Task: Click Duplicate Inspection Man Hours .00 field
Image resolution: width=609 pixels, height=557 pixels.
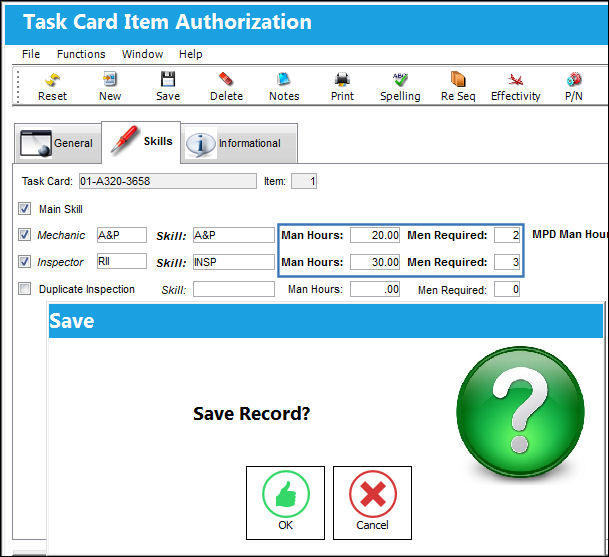Action: tap(375, 289)
